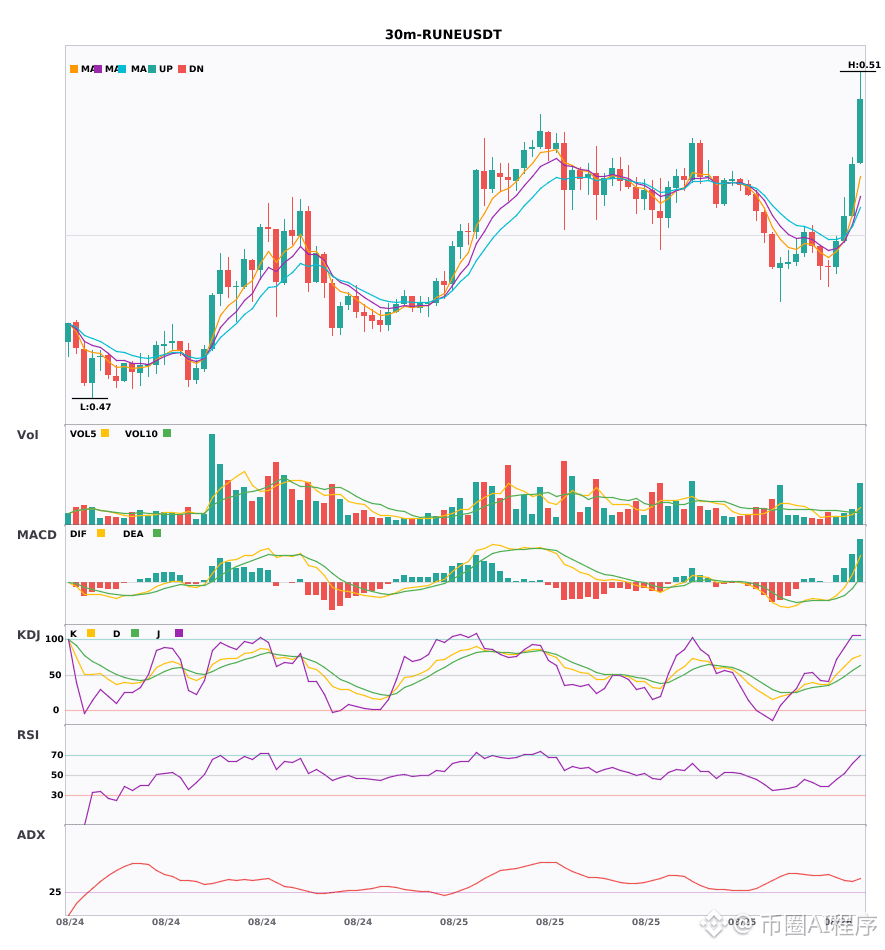Click the 100 axis label in KDJ panel
This screenshot has width=885, height=950.
55,639
